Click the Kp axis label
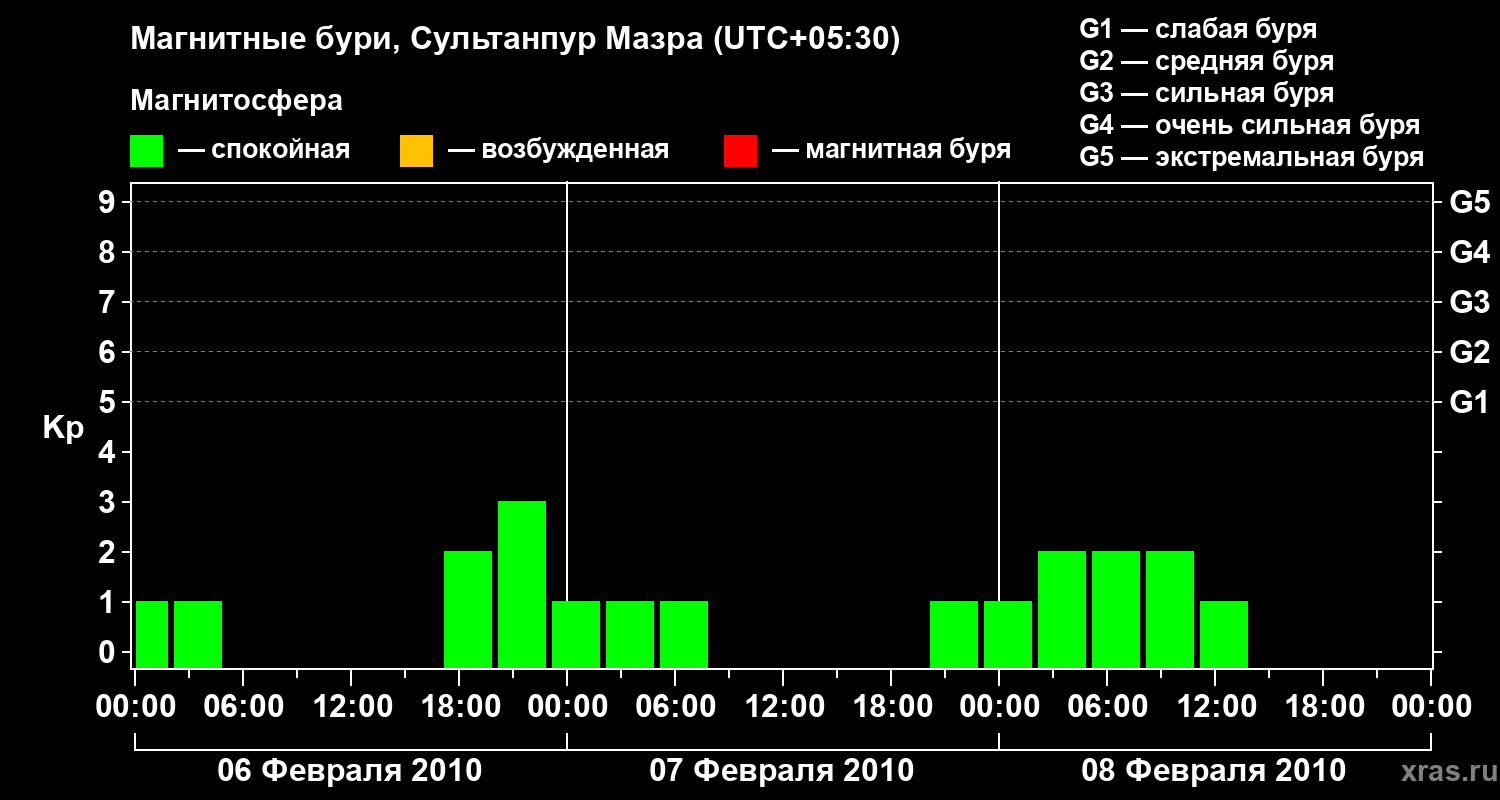Screen dimensions: 1500x800 [x=63, y=428]
